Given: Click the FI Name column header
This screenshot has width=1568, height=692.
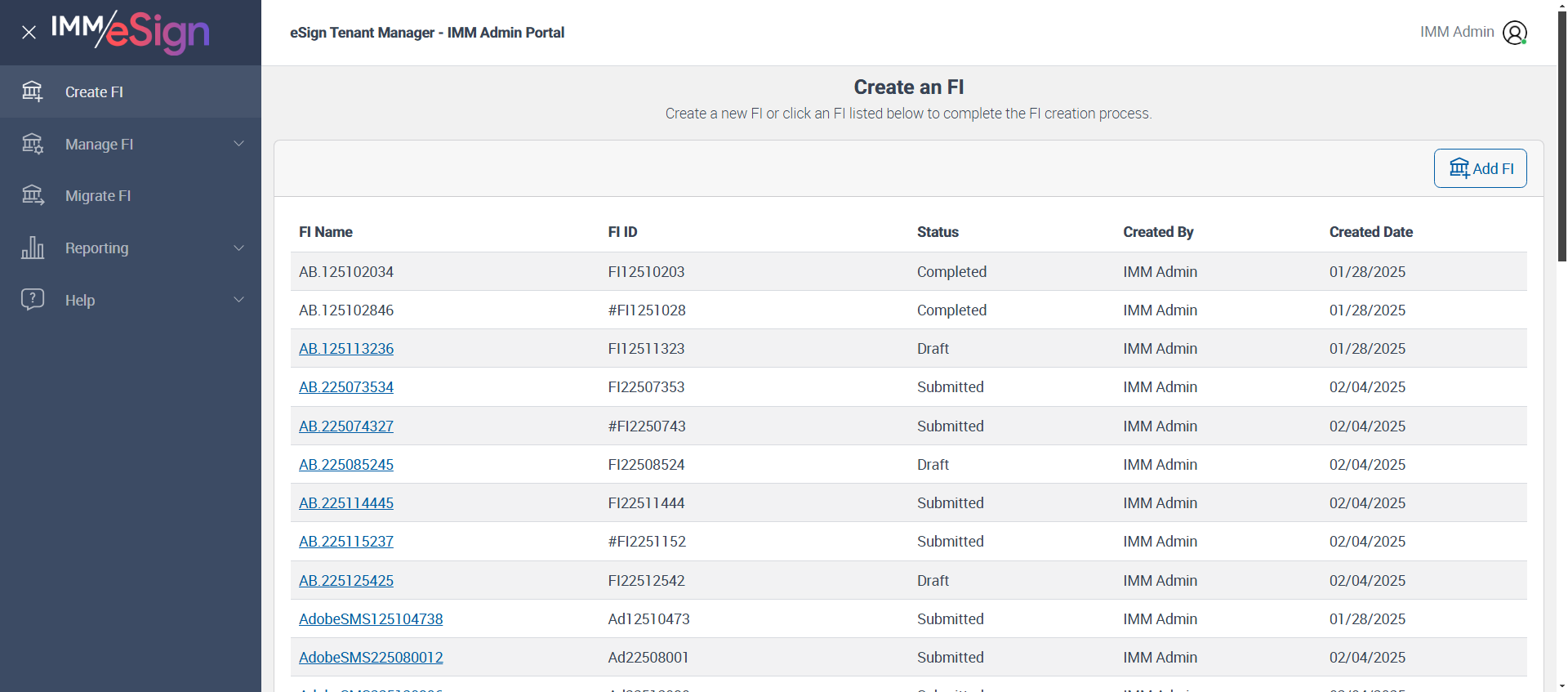Looking at the screenshot, I should point(326,232).
